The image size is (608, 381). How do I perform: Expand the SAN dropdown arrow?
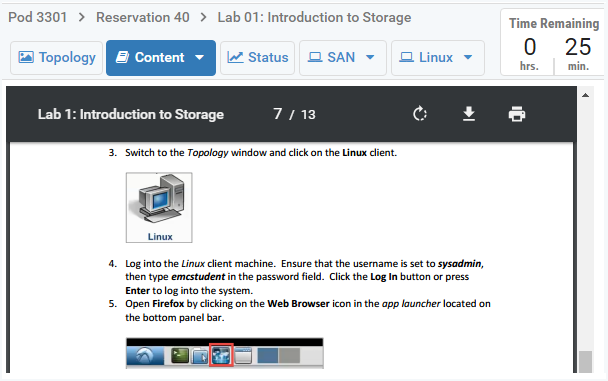click(x=370, y=57)
